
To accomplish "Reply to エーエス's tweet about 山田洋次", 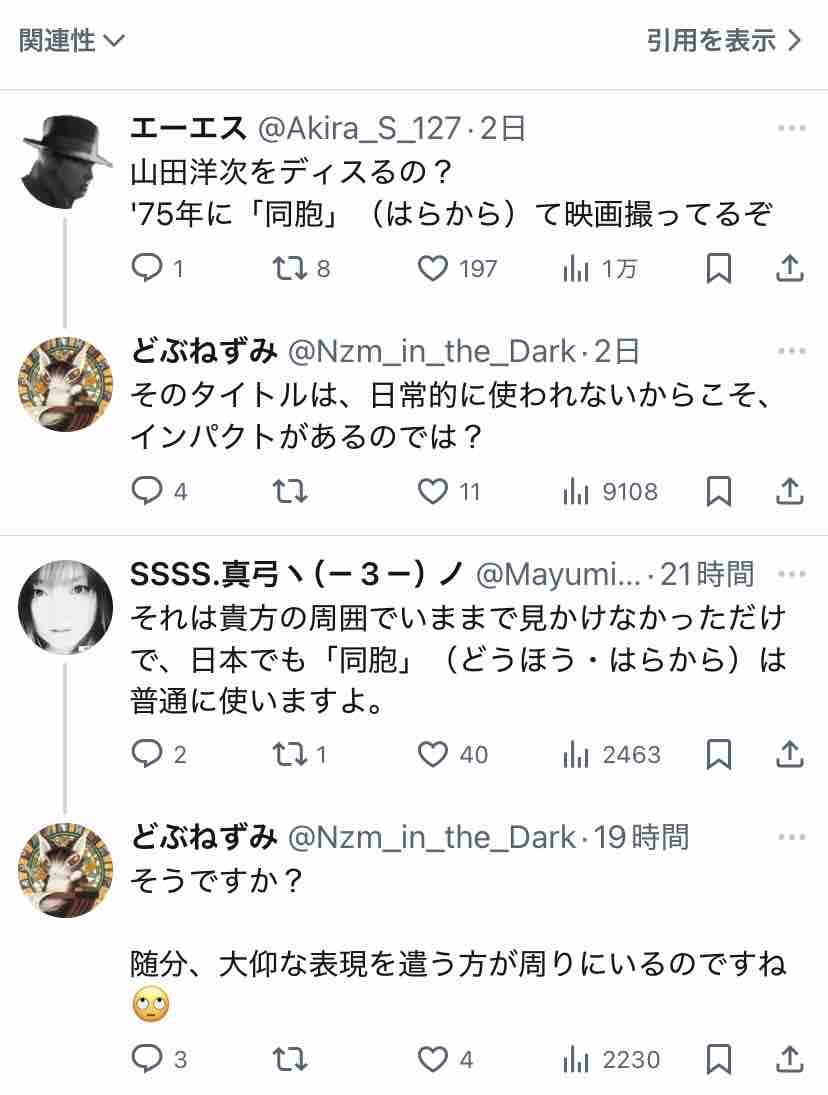I will [x=147, y=268].
